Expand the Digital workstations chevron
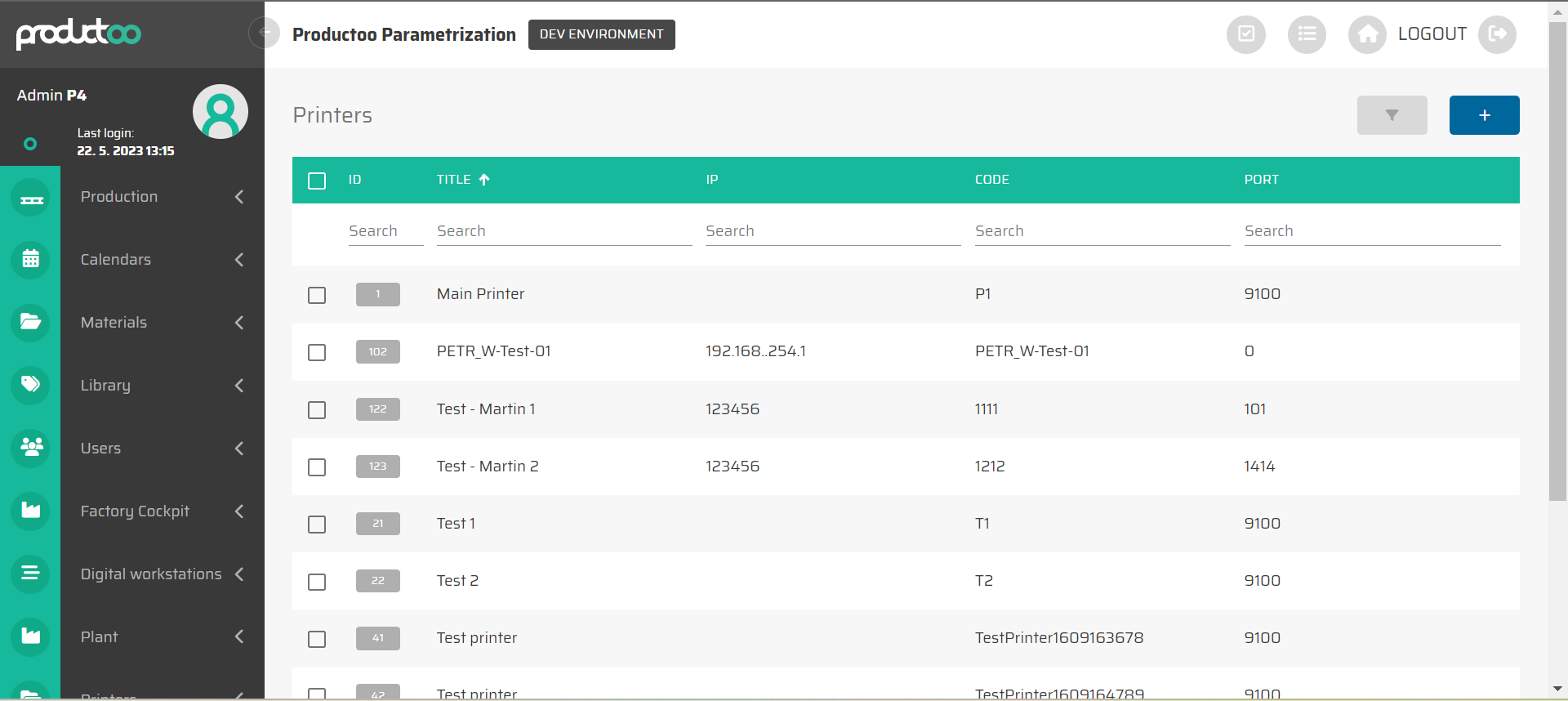The image size is (1568, 701). [239, 574]
